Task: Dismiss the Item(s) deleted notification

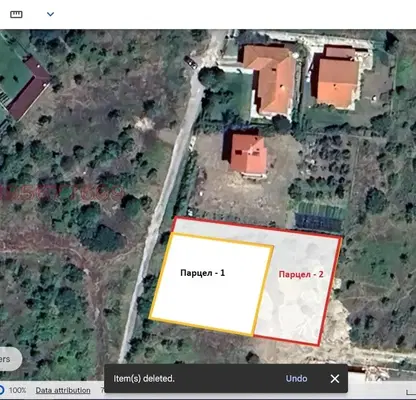Action: (x=335, y=379)
